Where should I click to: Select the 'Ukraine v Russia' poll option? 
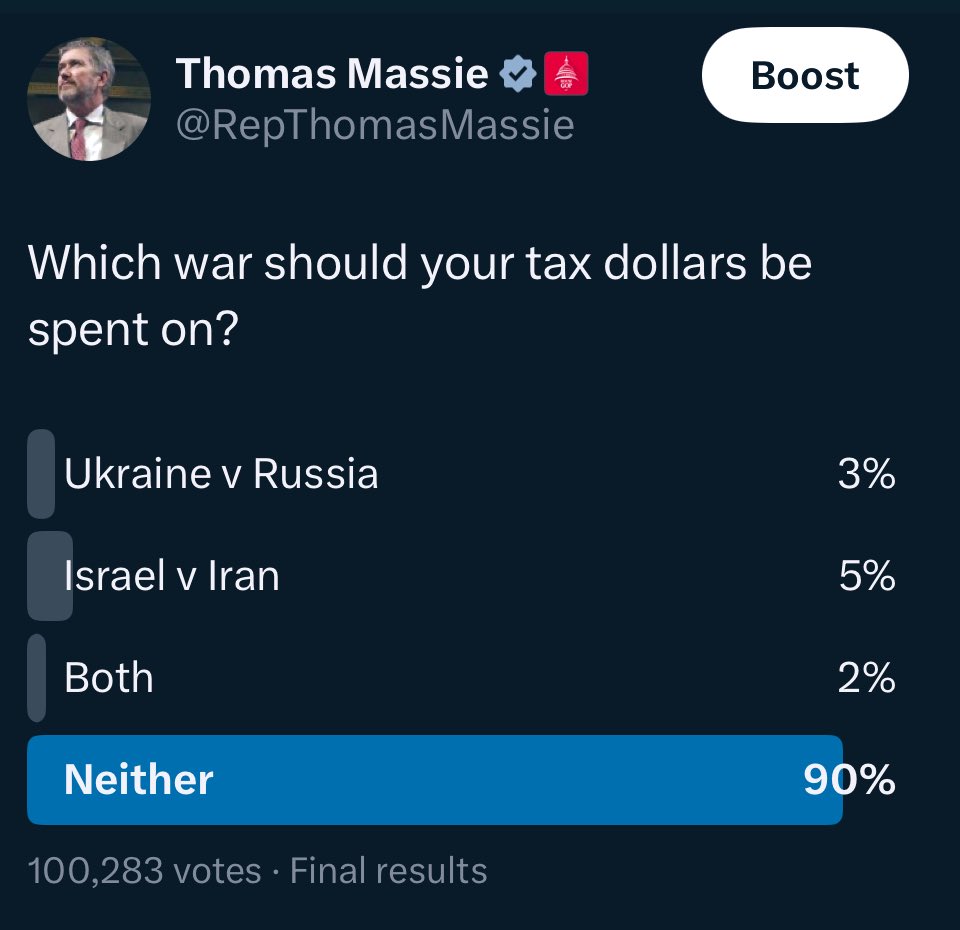(x=221, y=474)
